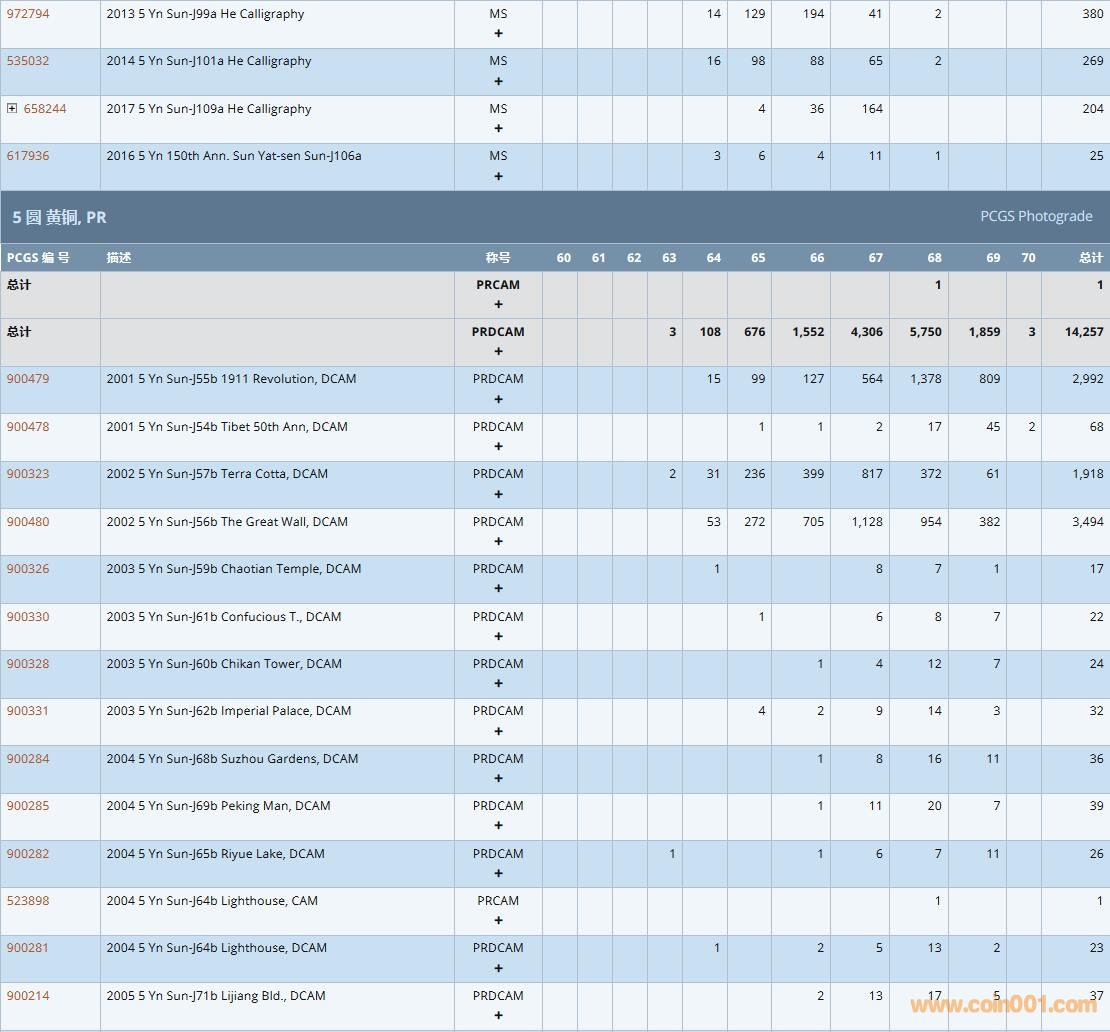Click the plus under PRDCAM for Lijiang Bld.
The height and width of the screenshot is (1032, 1110).
click(498, 1015)
